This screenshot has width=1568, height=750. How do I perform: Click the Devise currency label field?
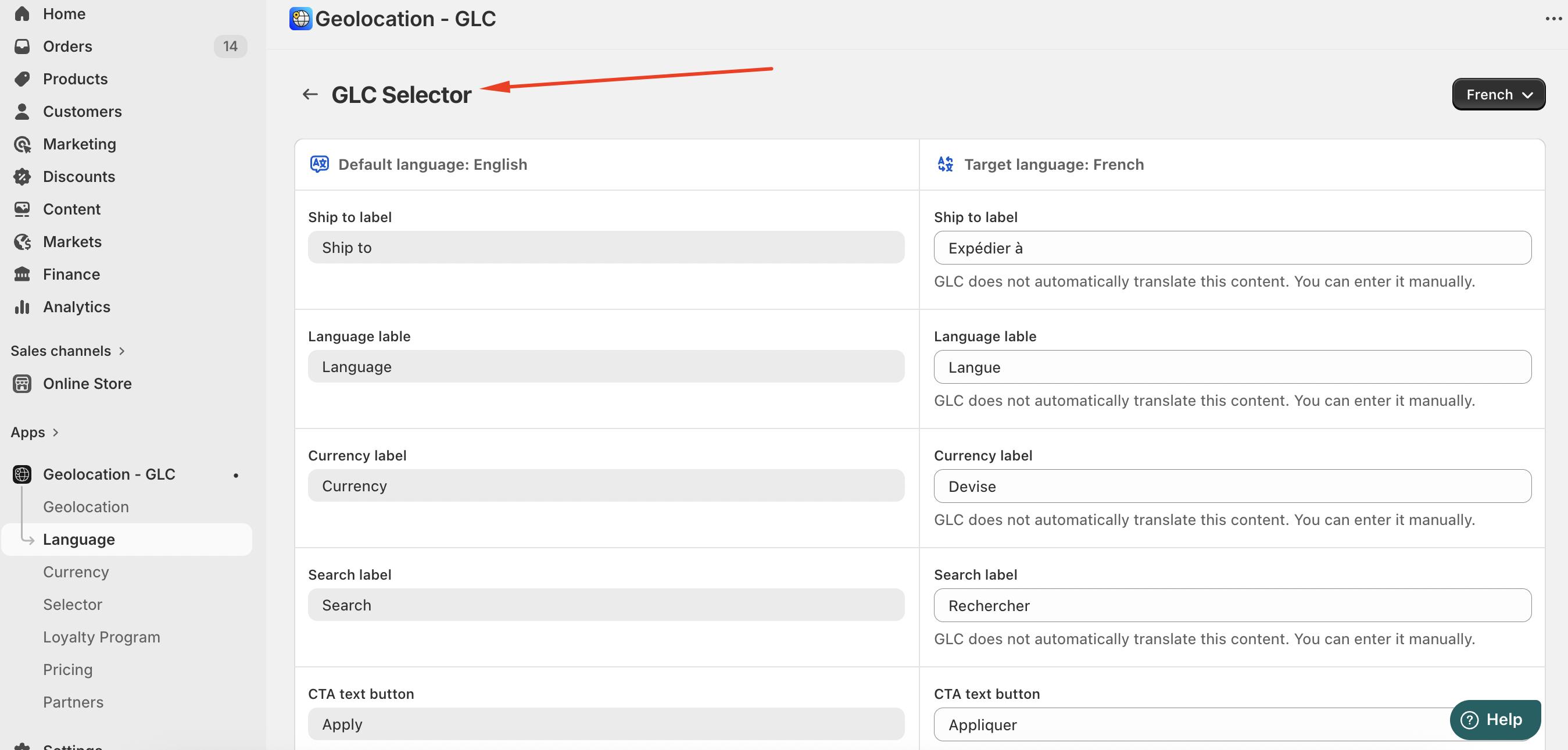(x=1232, y=486)
